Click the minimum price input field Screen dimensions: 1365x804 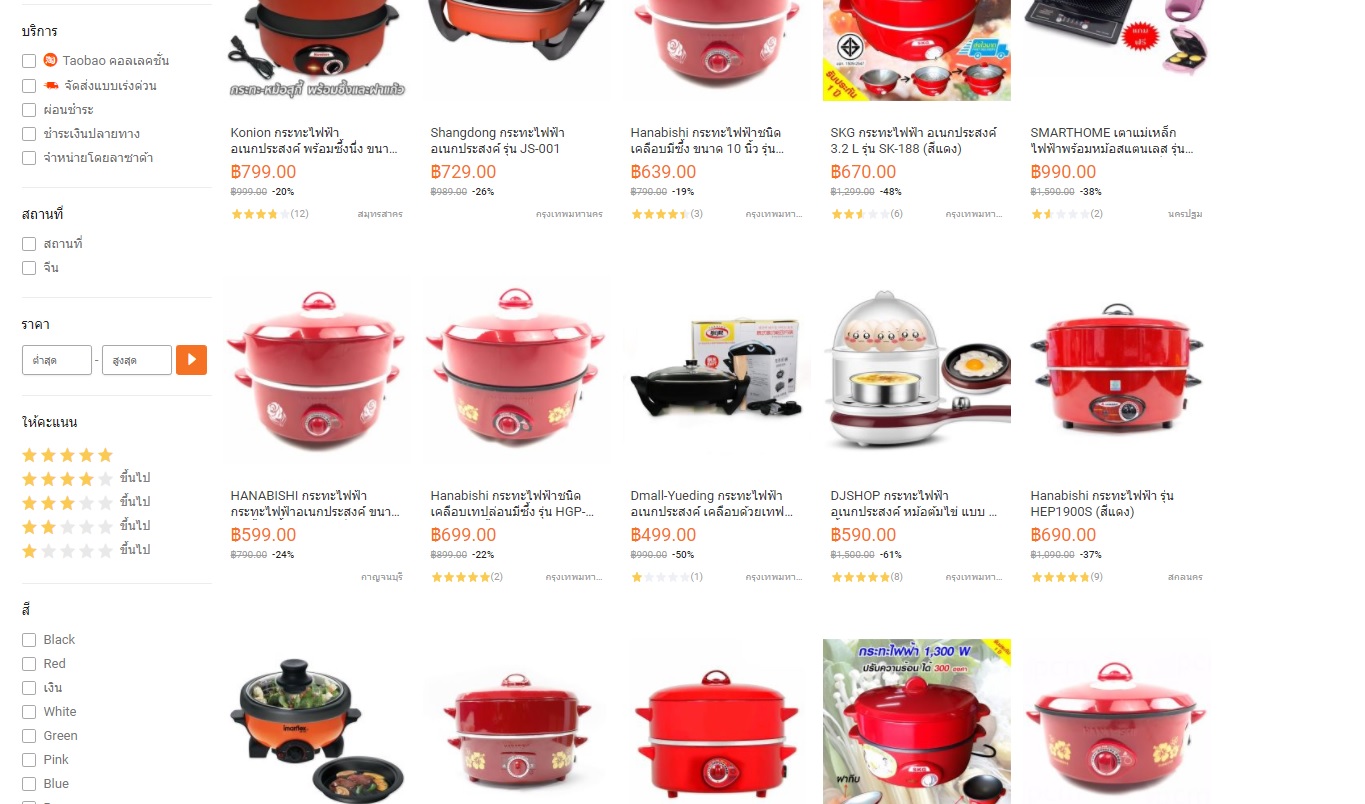click(57, 360)
